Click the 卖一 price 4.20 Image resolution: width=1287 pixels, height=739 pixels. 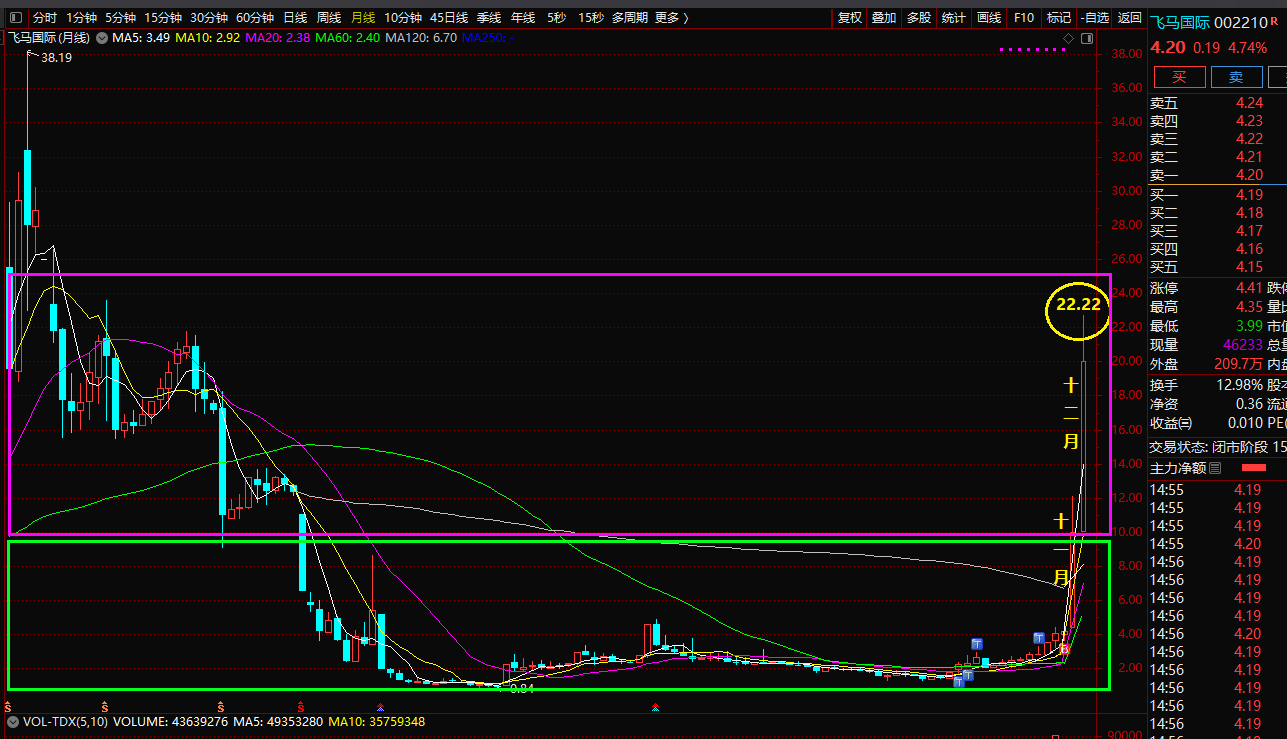coord(1249,175)
